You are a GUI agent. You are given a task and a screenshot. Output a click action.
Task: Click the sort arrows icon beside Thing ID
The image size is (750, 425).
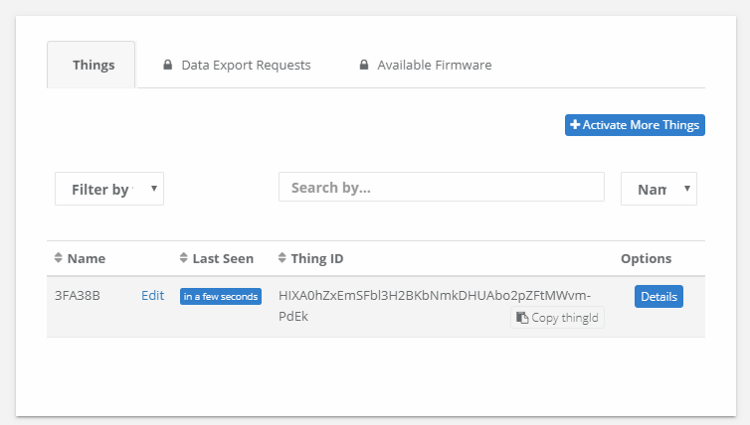click(282, 258)
